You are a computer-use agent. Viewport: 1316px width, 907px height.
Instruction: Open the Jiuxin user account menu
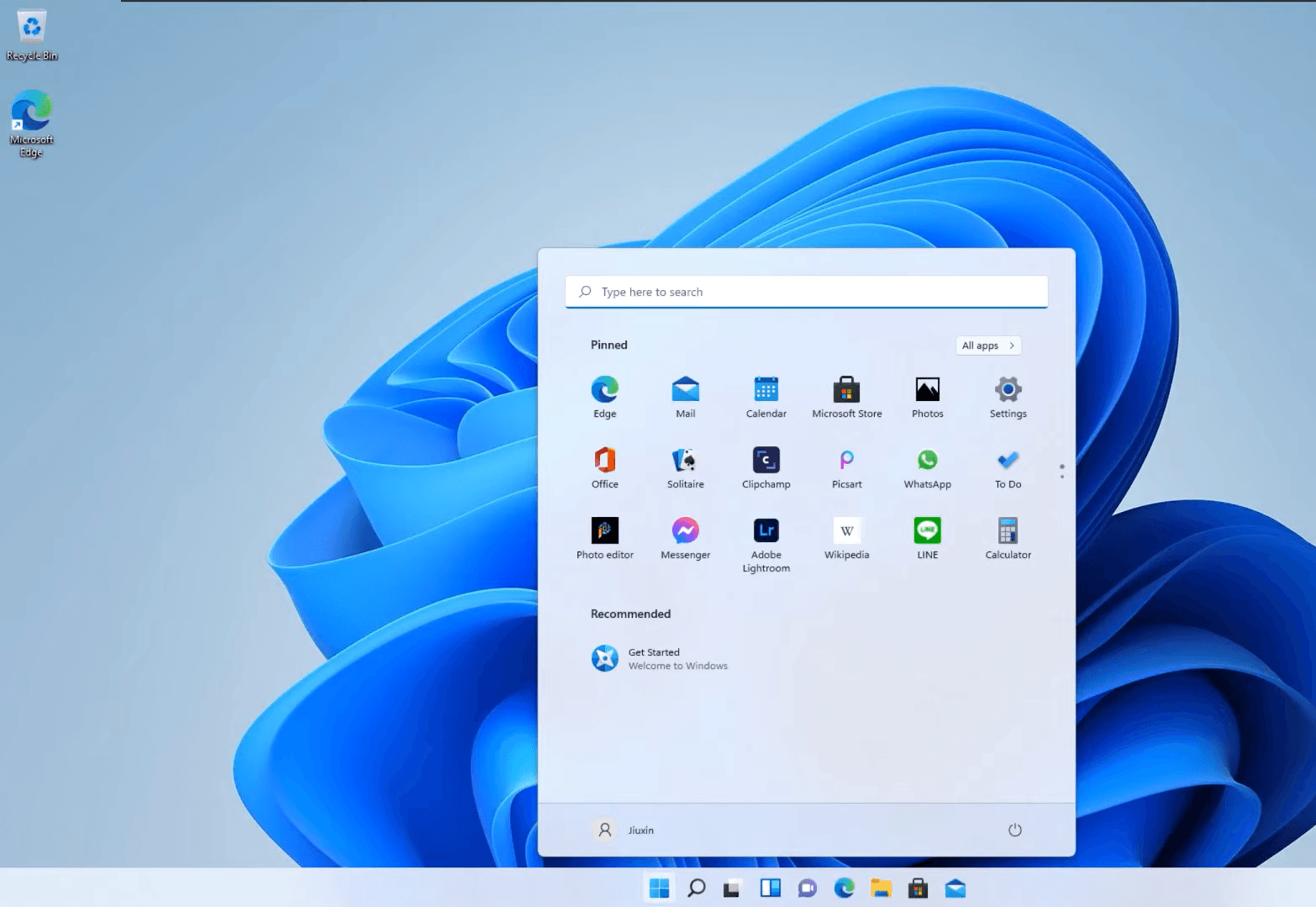[623, 830]
